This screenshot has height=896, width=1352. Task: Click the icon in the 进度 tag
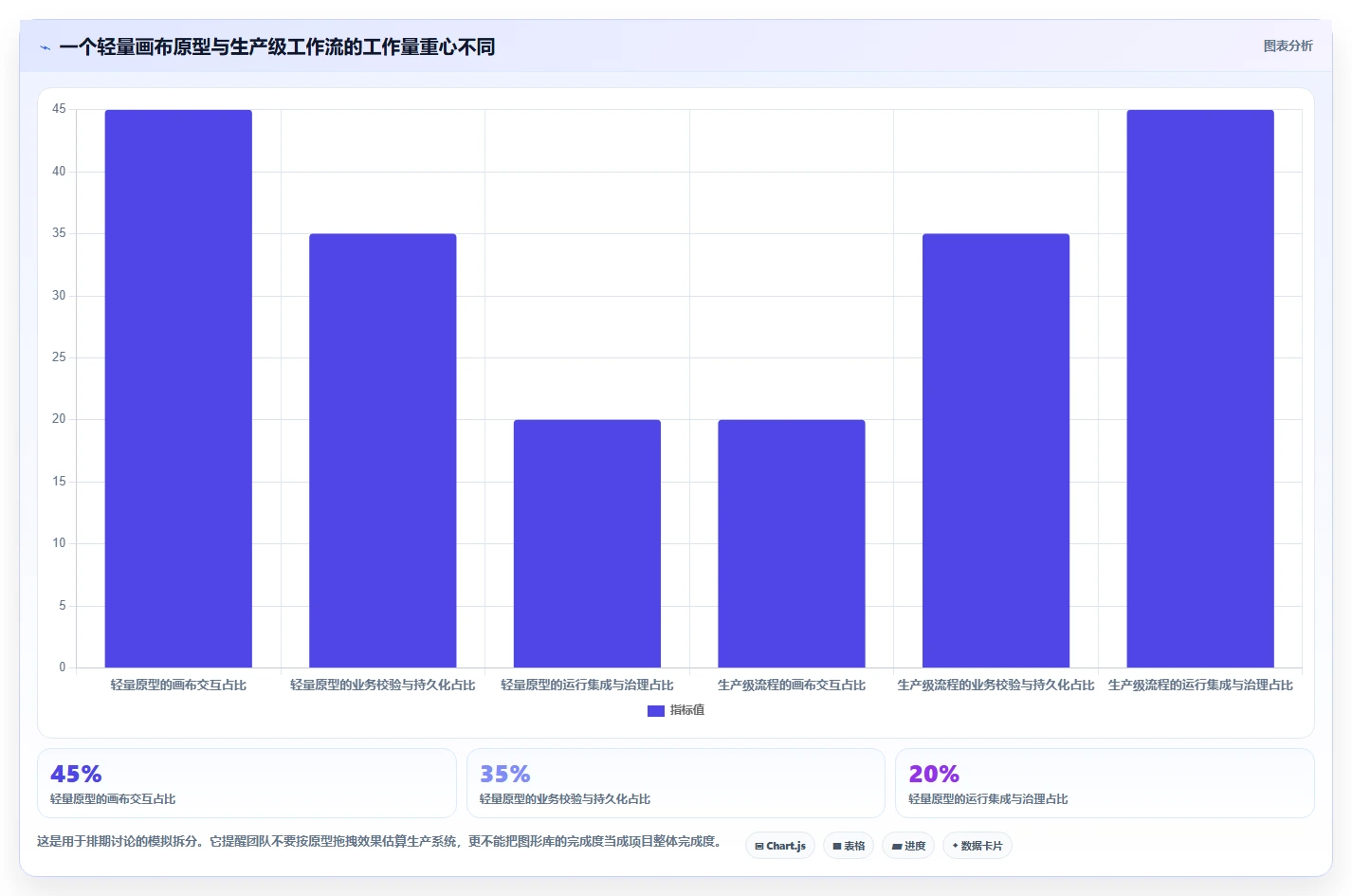tap(897, 846)
